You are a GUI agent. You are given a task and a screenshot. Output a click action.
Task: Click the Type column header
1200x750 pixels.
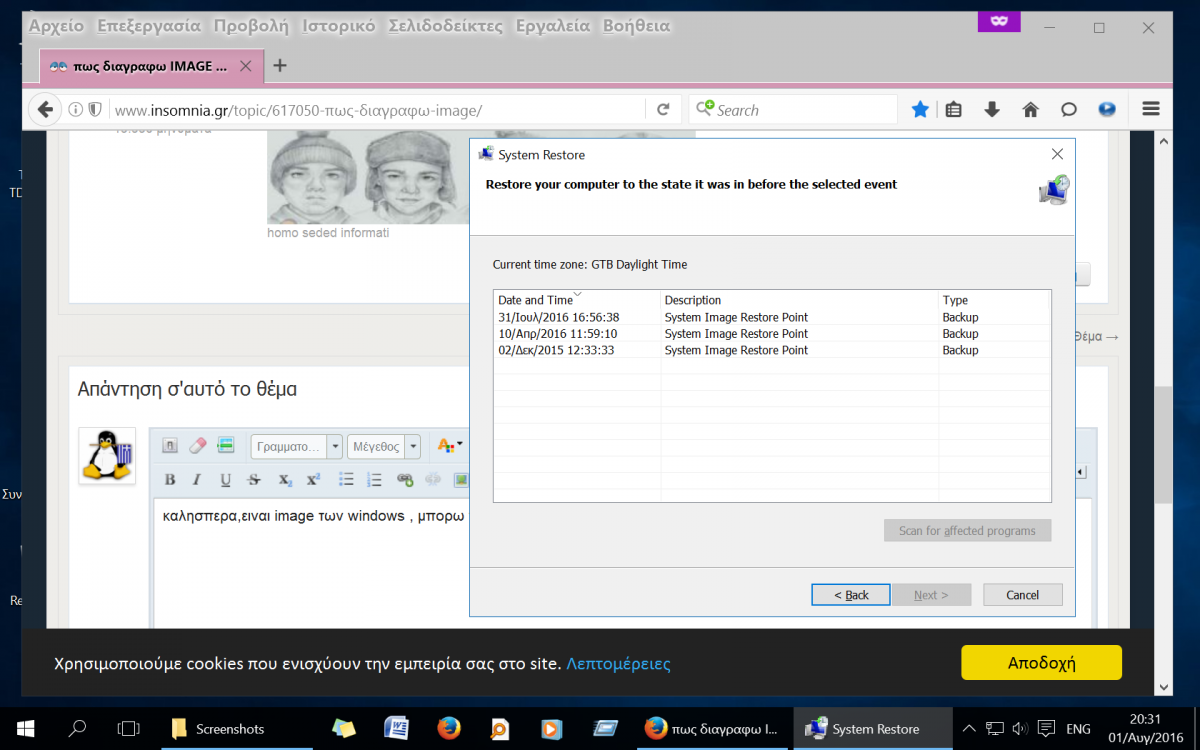[993, 300]
